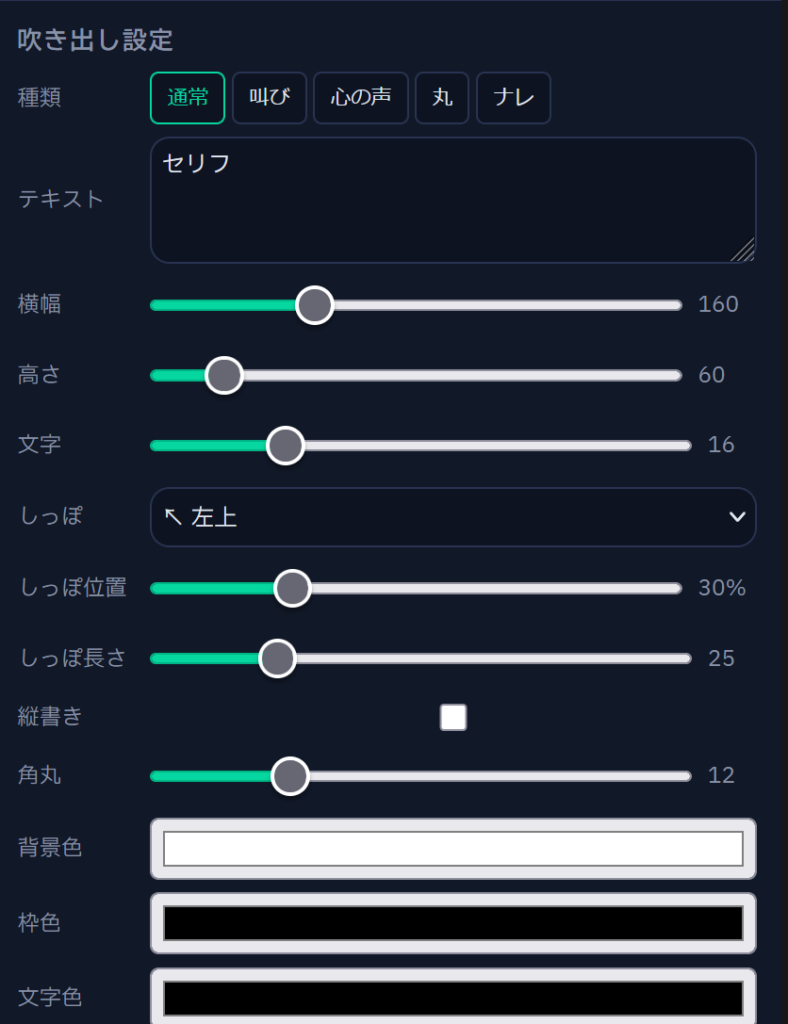Open the 文字色 text color swatch
This screenshot has height=1024, width=788.
click(452, 997)
